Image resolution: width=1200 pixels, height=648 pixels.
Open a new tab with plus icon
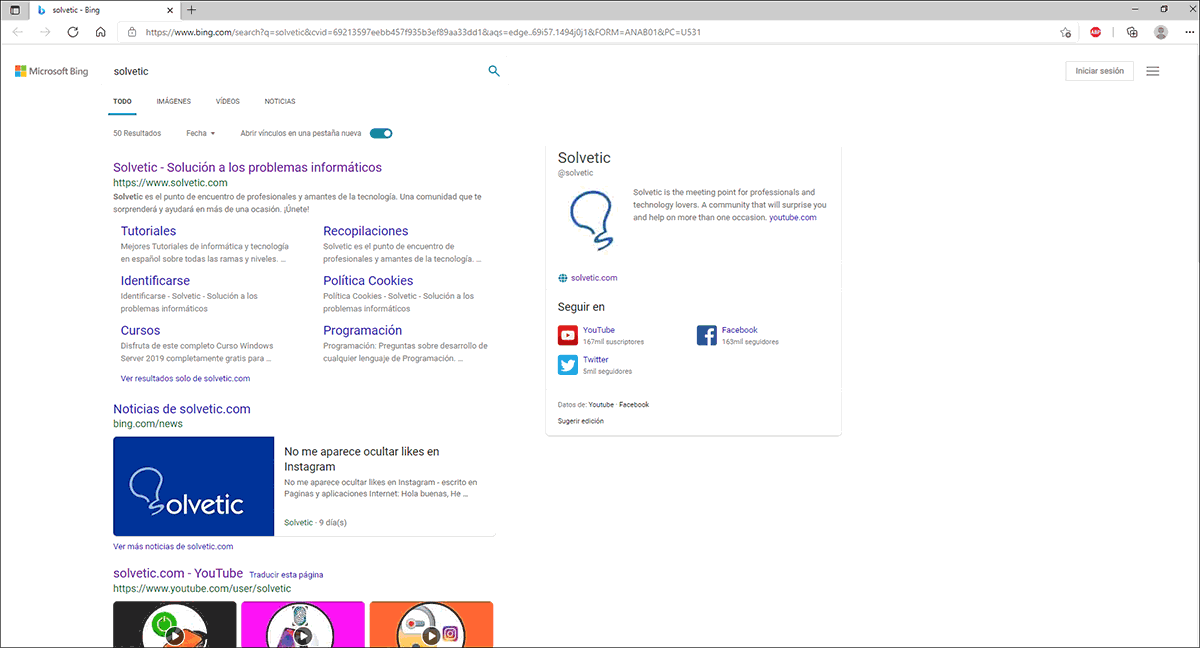tap(192, 10)
